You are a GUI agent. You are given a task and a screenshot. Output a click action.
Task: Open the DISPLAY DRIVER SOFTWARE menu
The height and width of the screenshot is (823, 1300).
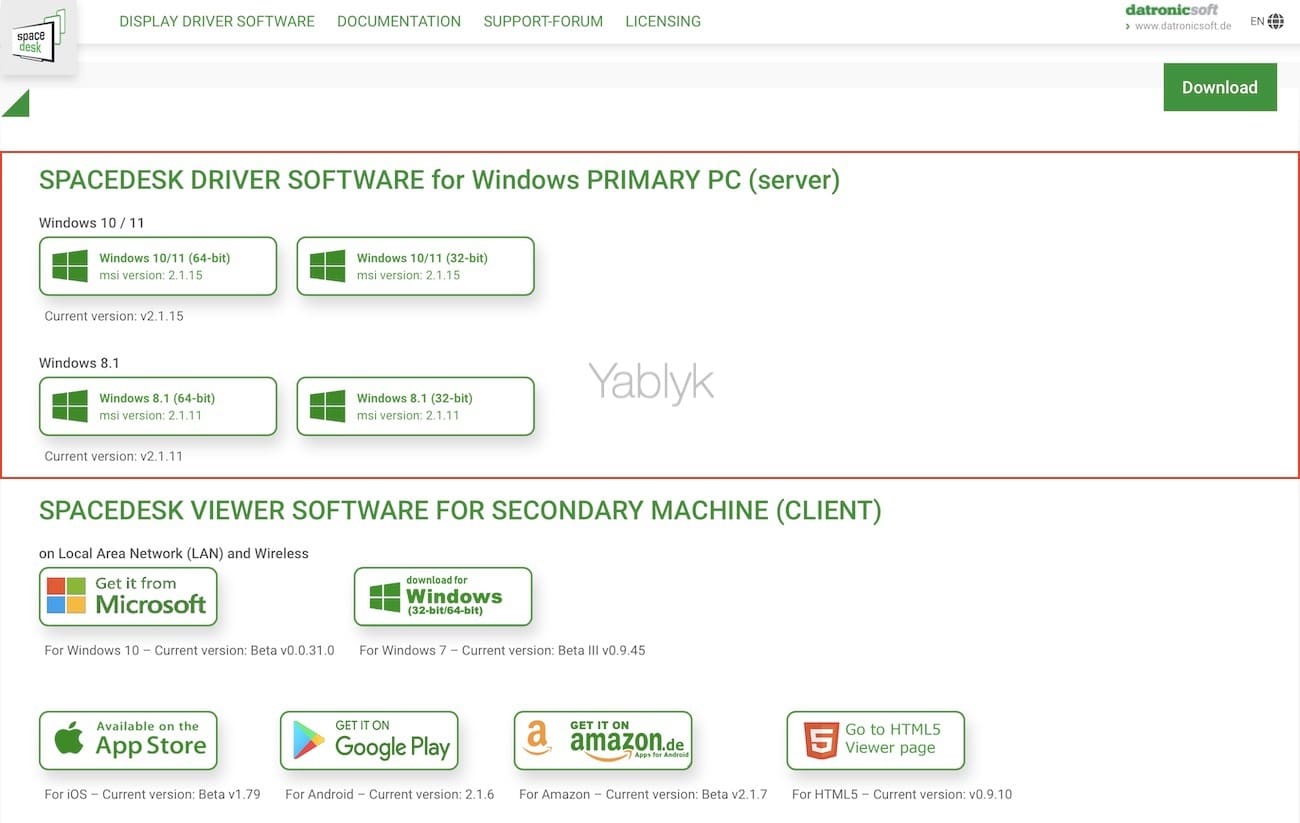tap(216, 21)
